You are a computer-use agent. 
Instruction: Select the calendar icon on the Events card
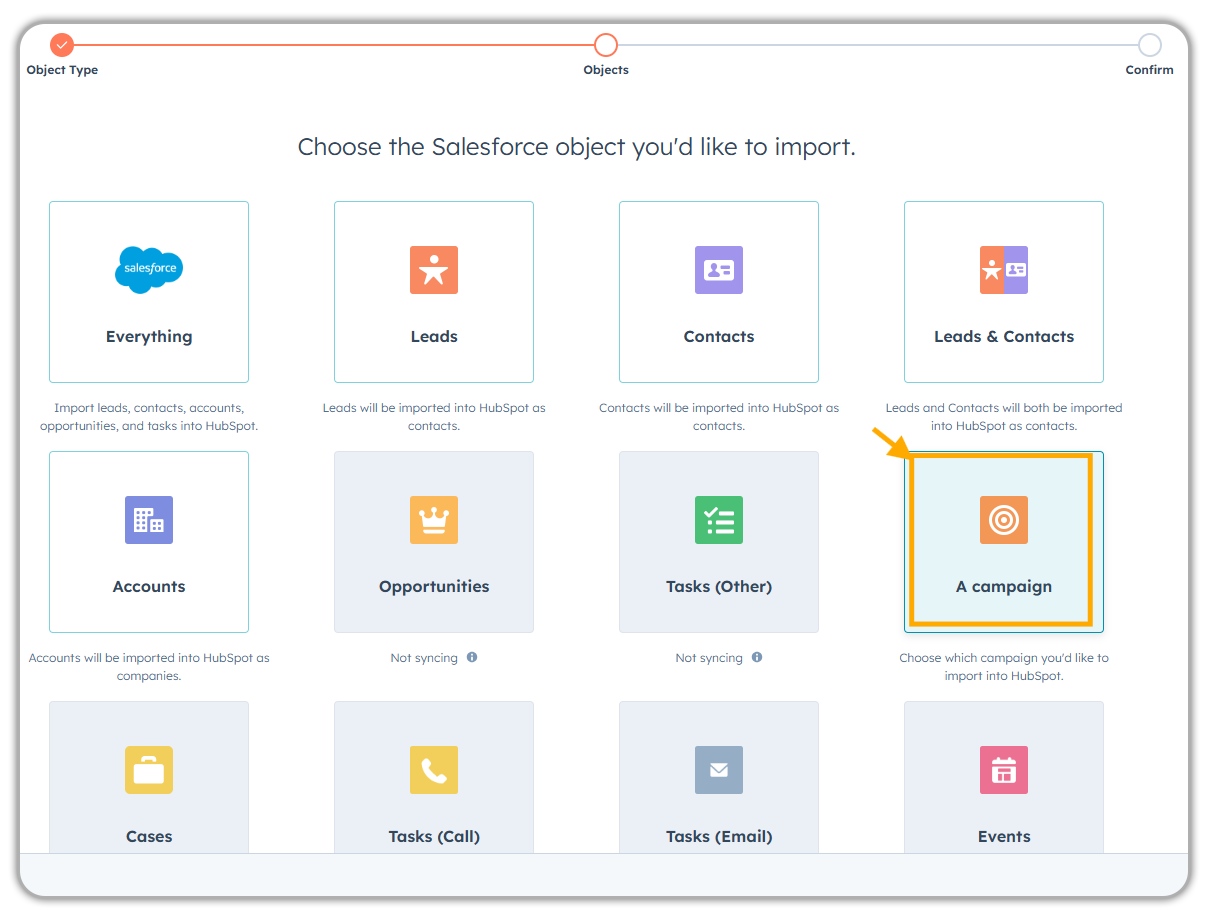click(x=1003, y=770)
